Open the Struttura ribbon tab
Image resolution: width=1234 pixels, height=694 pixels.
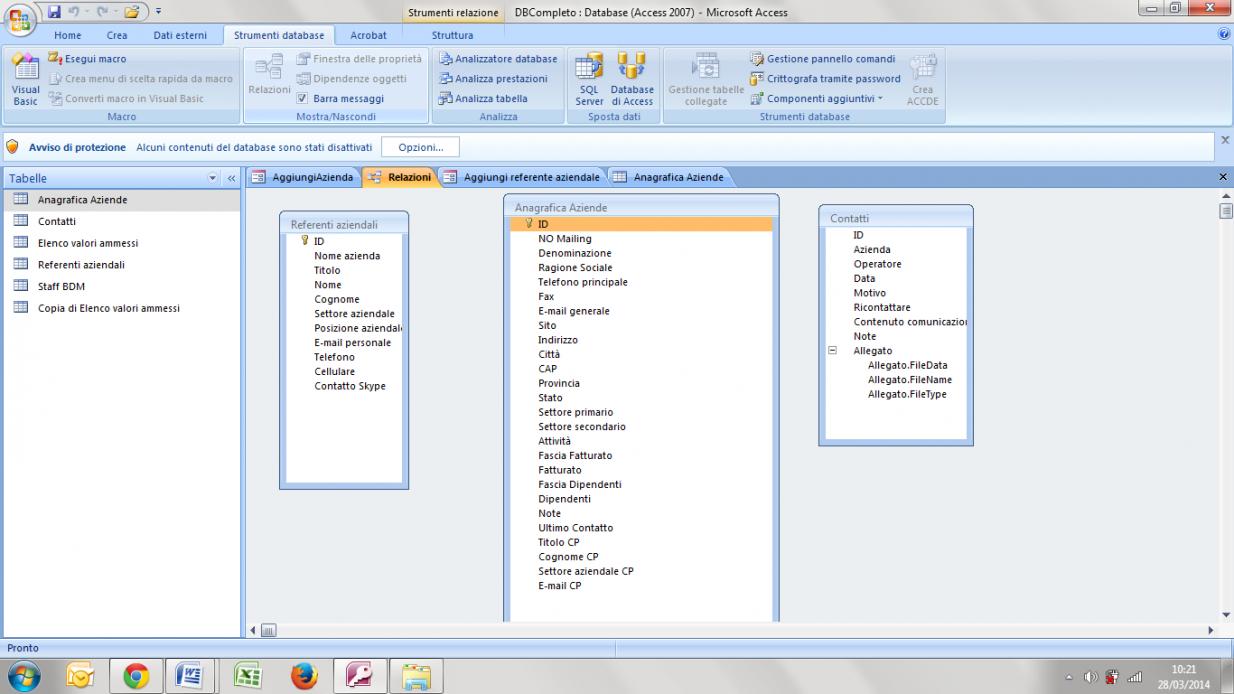click(452, 35)
